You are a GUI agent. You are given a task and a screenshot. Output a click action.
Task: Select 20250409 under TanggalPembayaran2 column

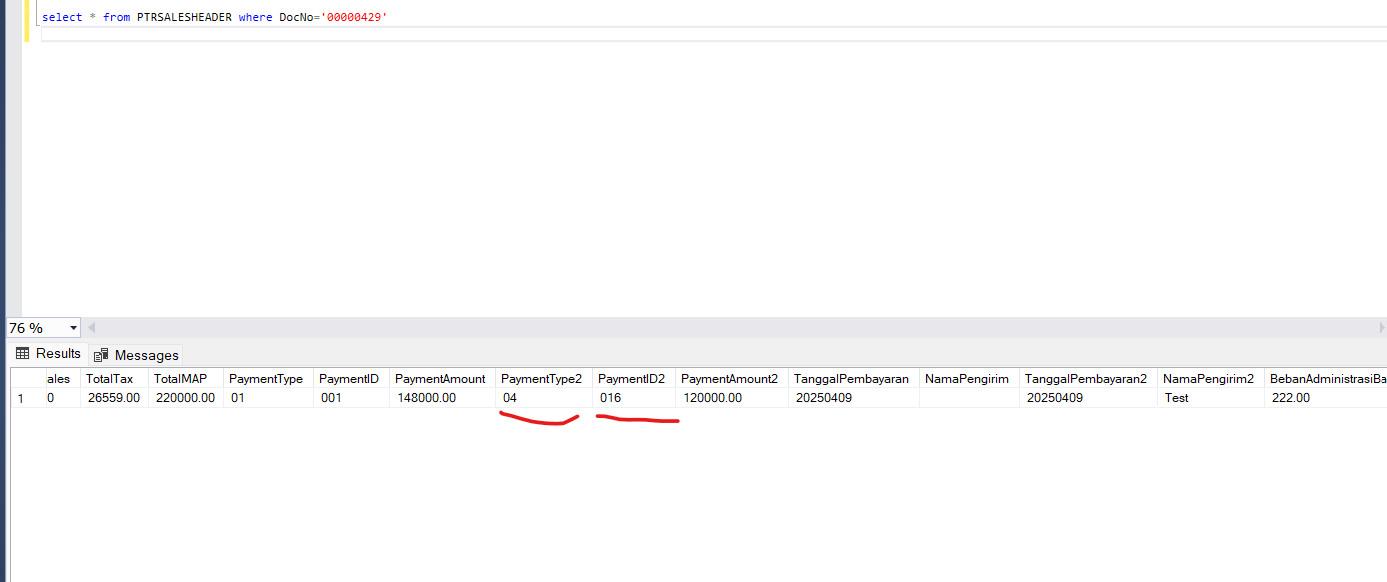(x=1089, y=398)
